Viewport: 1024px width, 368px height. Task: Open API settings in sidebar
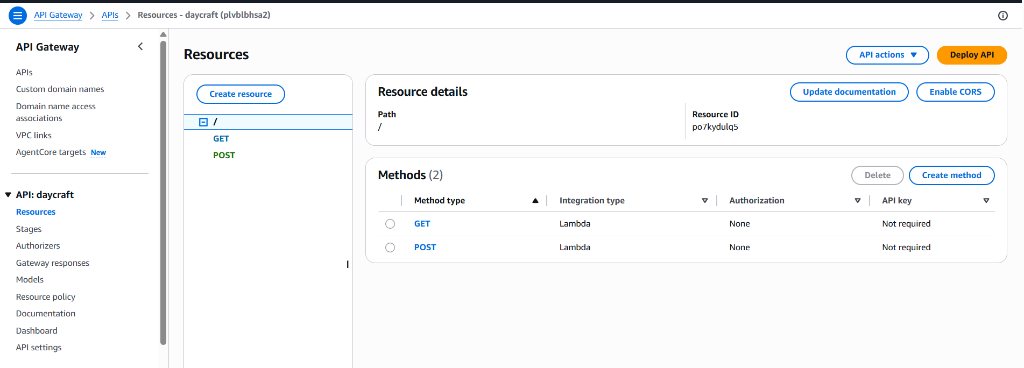39,347
